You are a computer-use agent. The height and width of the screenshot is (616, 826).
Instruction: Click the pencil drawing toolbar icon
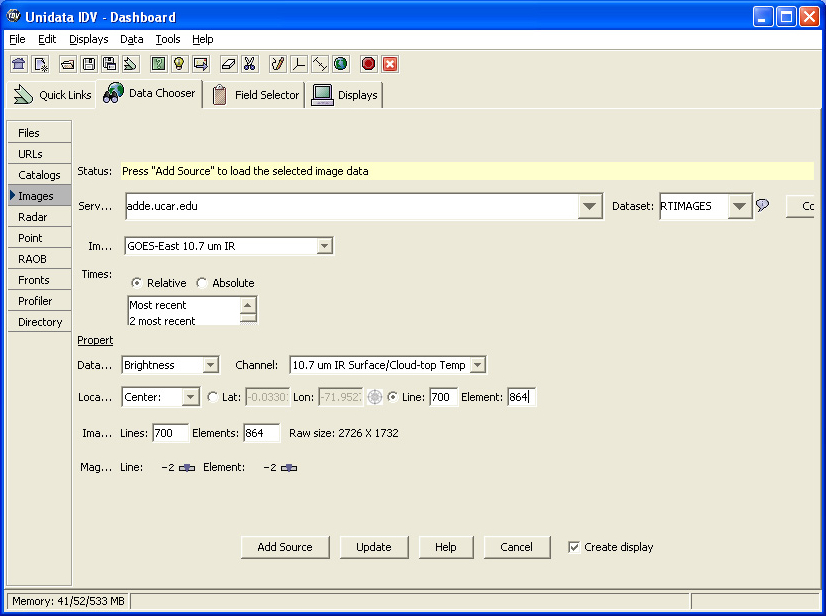click(277, 64)
